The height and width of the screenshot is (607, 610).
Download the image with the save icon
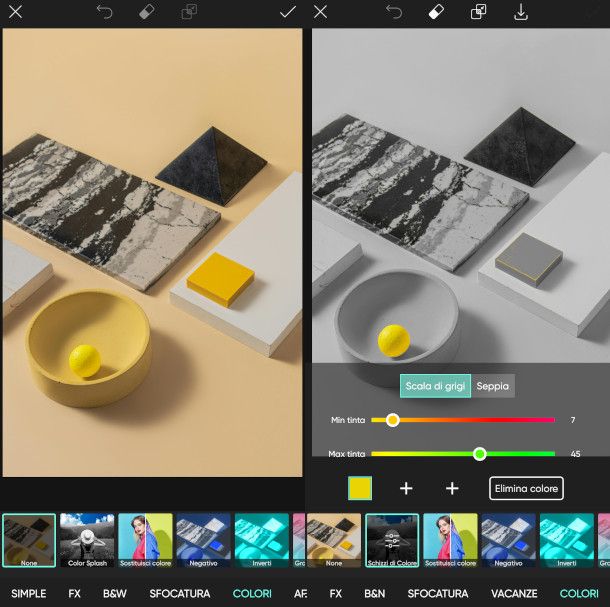coord(521,12)
